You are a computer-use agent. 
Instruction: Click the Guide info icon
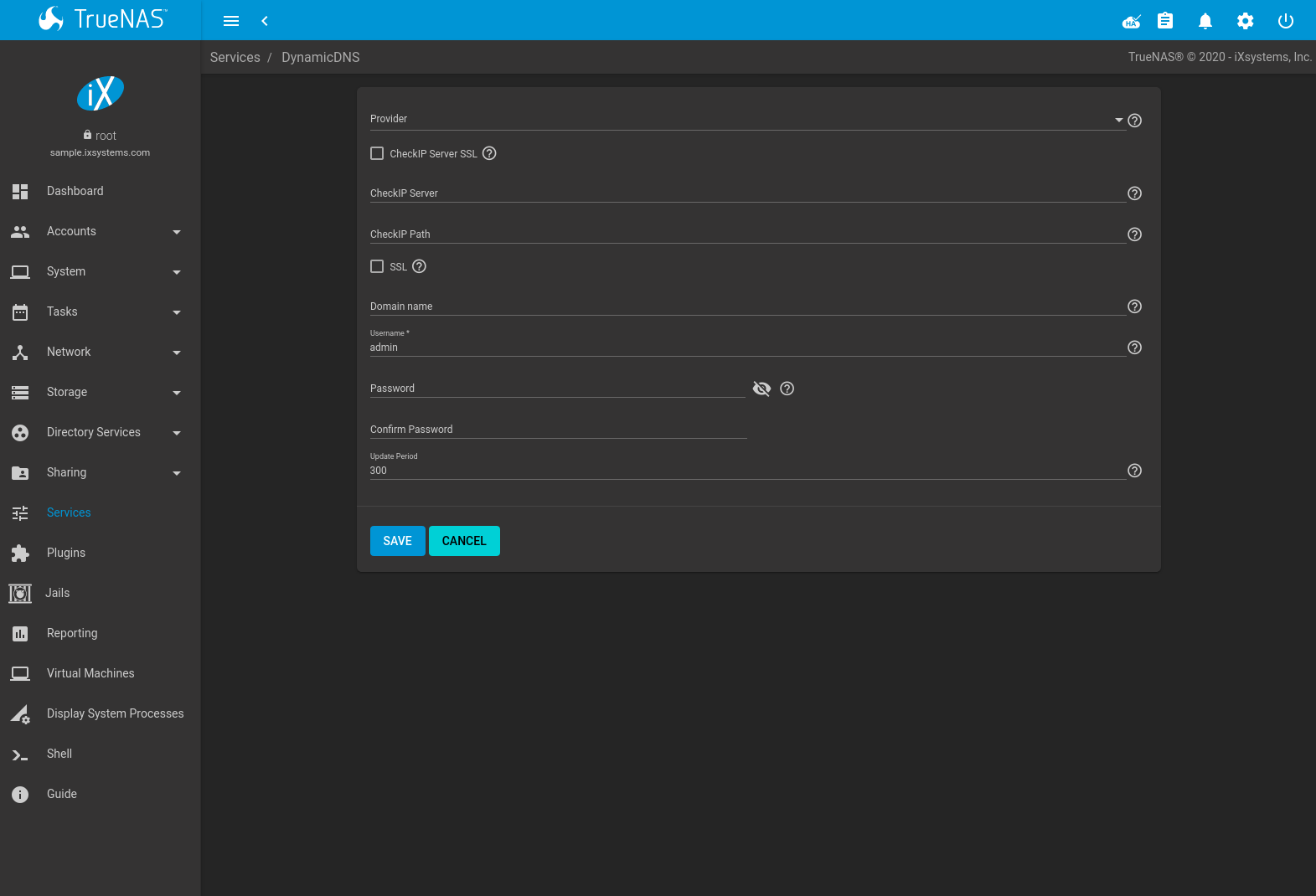point(20,794)
